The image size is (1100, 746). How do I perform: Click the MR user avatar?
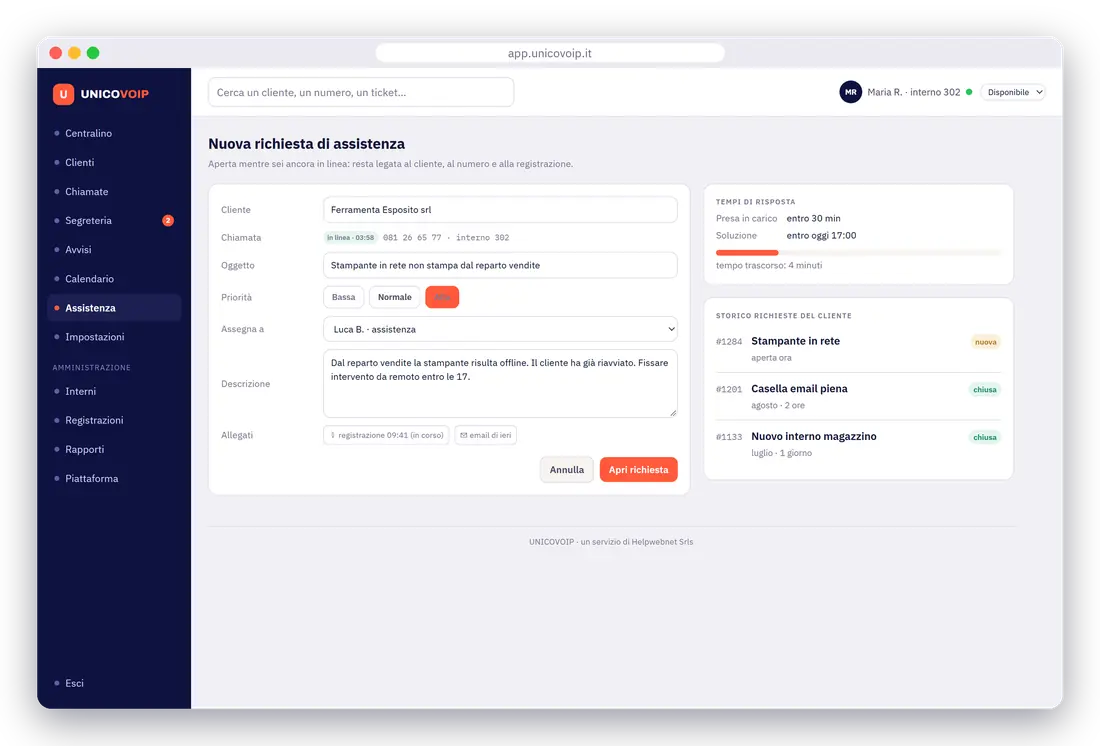pos(850,92)
